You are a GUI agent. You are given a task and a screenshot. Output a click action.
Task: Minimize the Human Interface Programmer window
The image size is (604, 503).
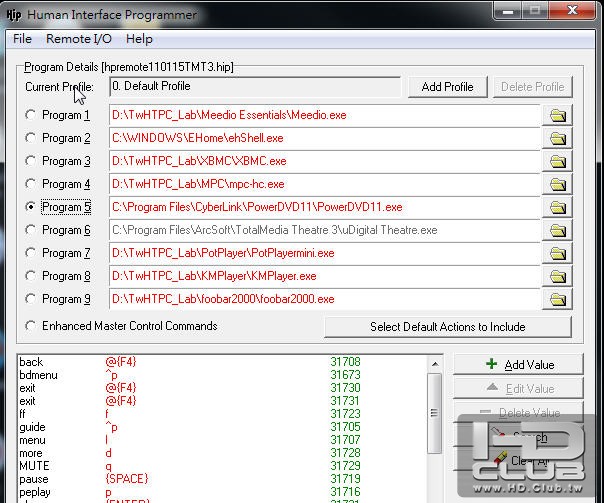[508, 10]
